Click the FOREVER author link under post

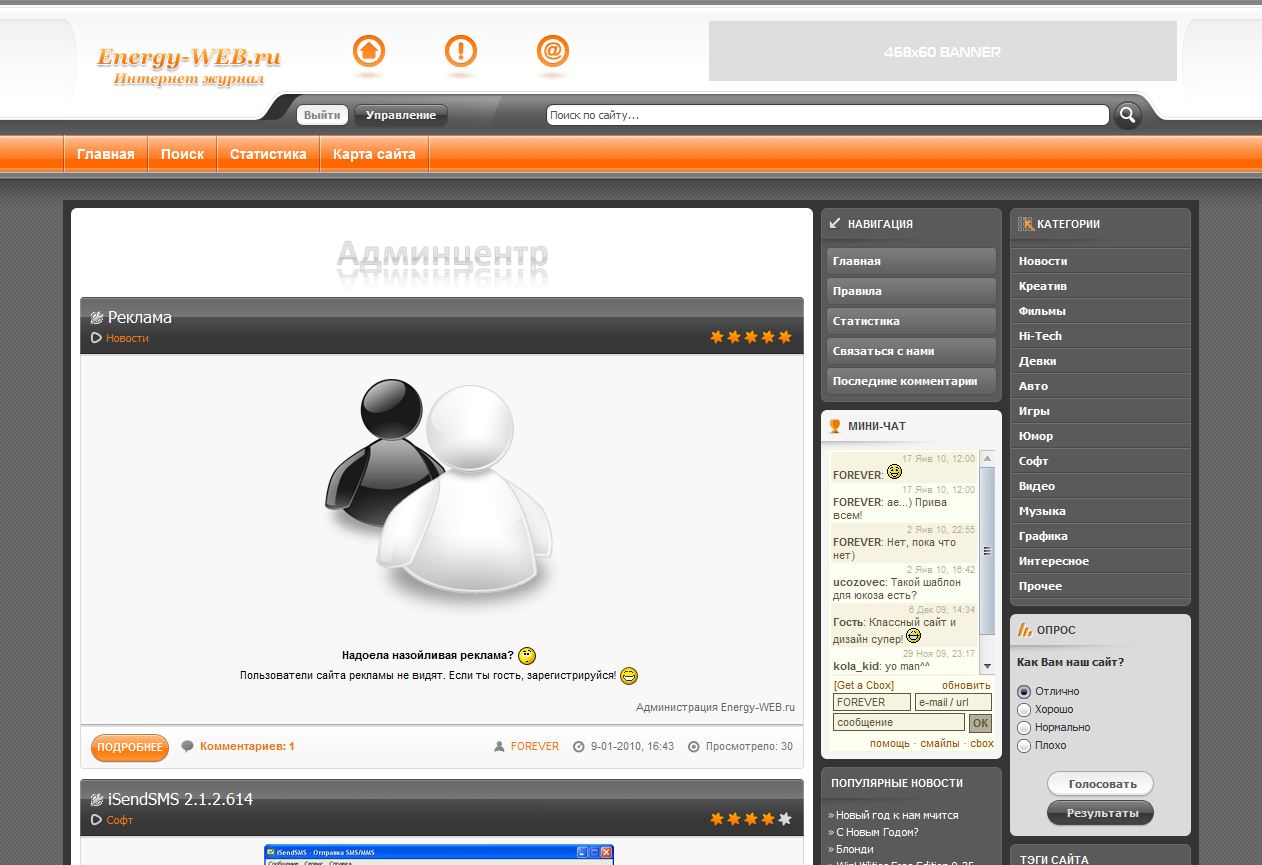click(x=535, y=746)
